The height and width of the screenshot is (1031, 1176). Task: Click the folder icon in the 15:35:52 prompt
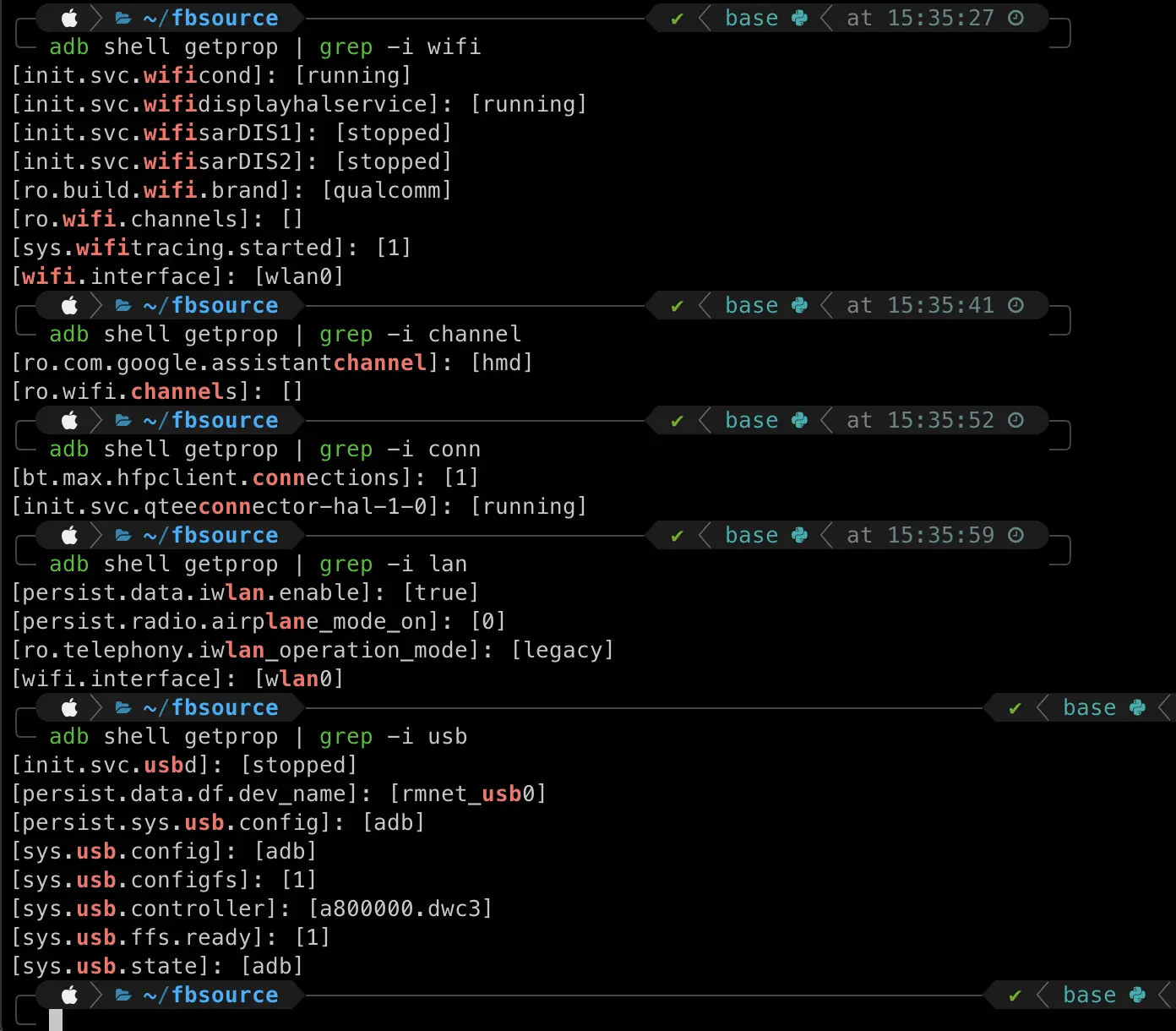point(123,420)
